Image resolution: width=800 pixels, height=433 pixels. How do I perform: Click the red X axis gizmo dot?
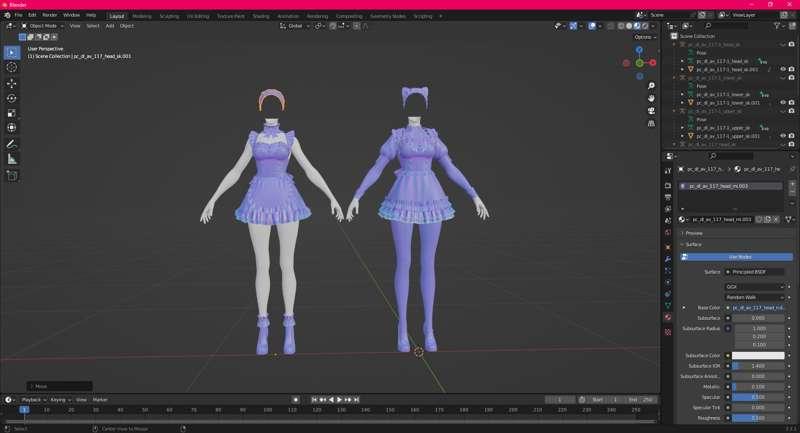[x=653, y=63]
